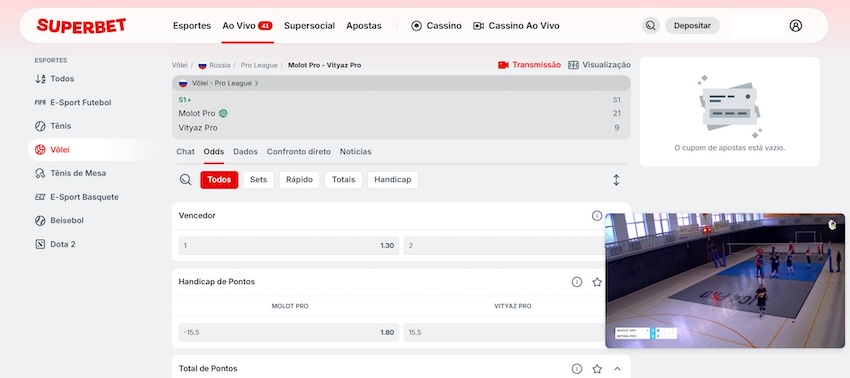Bet on Vencedor 1 at 1.30
This screenshot has height=378, width=850.
pos(288,246)
